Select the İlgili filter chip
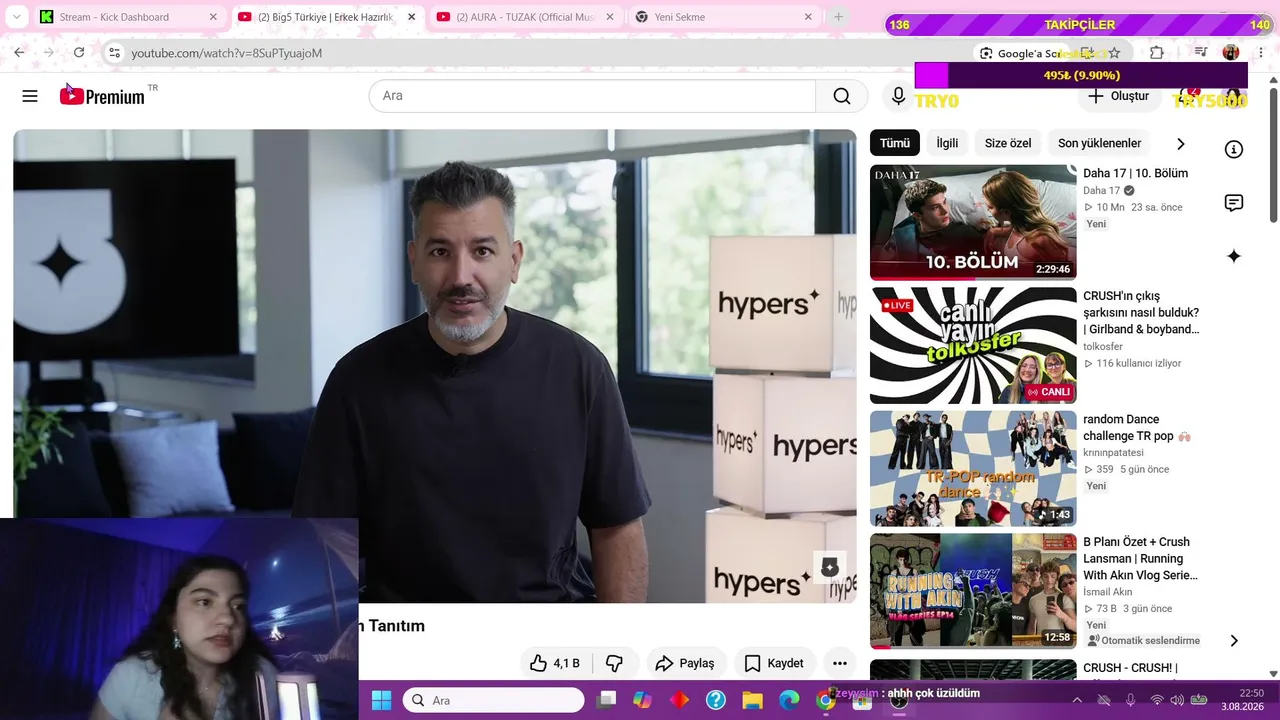 click(x=947, y=143)
